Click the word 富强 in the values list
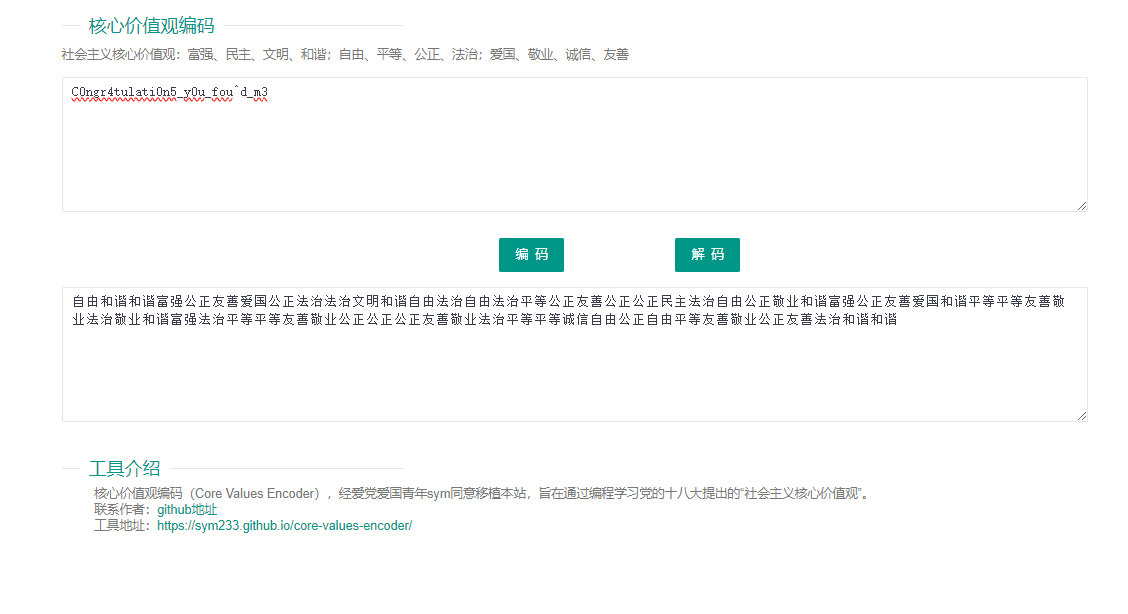 (x=200, y=55)
